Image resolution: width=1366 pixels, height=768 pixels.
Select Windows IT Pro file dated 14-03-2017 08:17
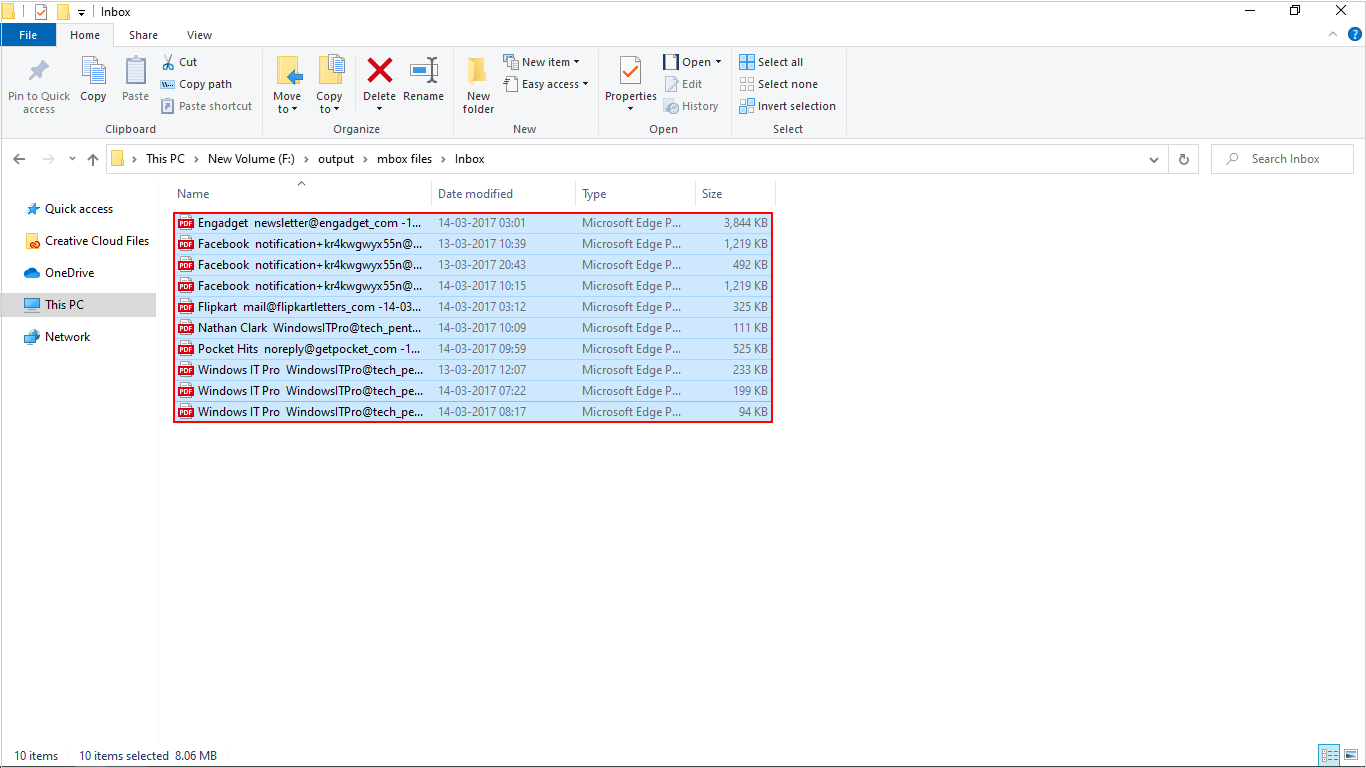pos(473,412)
